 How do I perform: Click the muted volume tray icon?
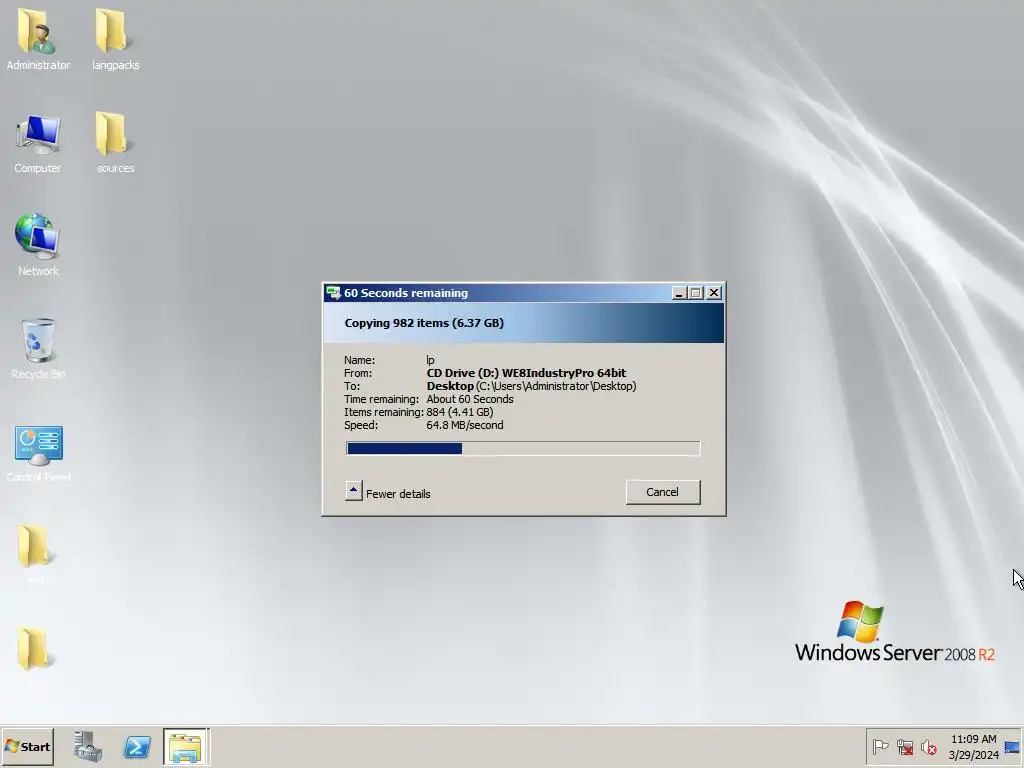928,746
